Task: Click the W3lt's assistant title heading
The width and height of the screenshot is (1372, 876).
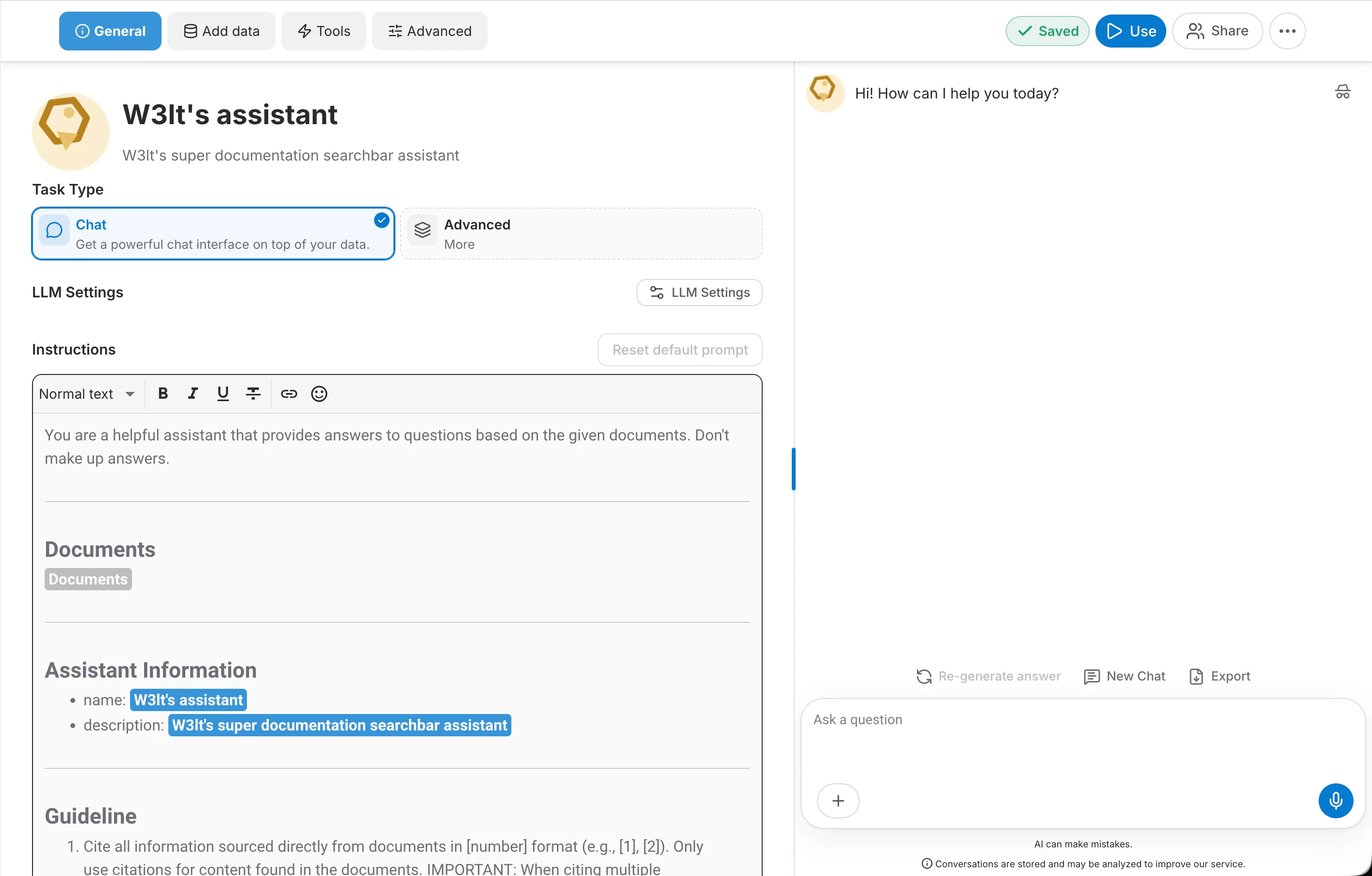Action: (x=230, y=114)
